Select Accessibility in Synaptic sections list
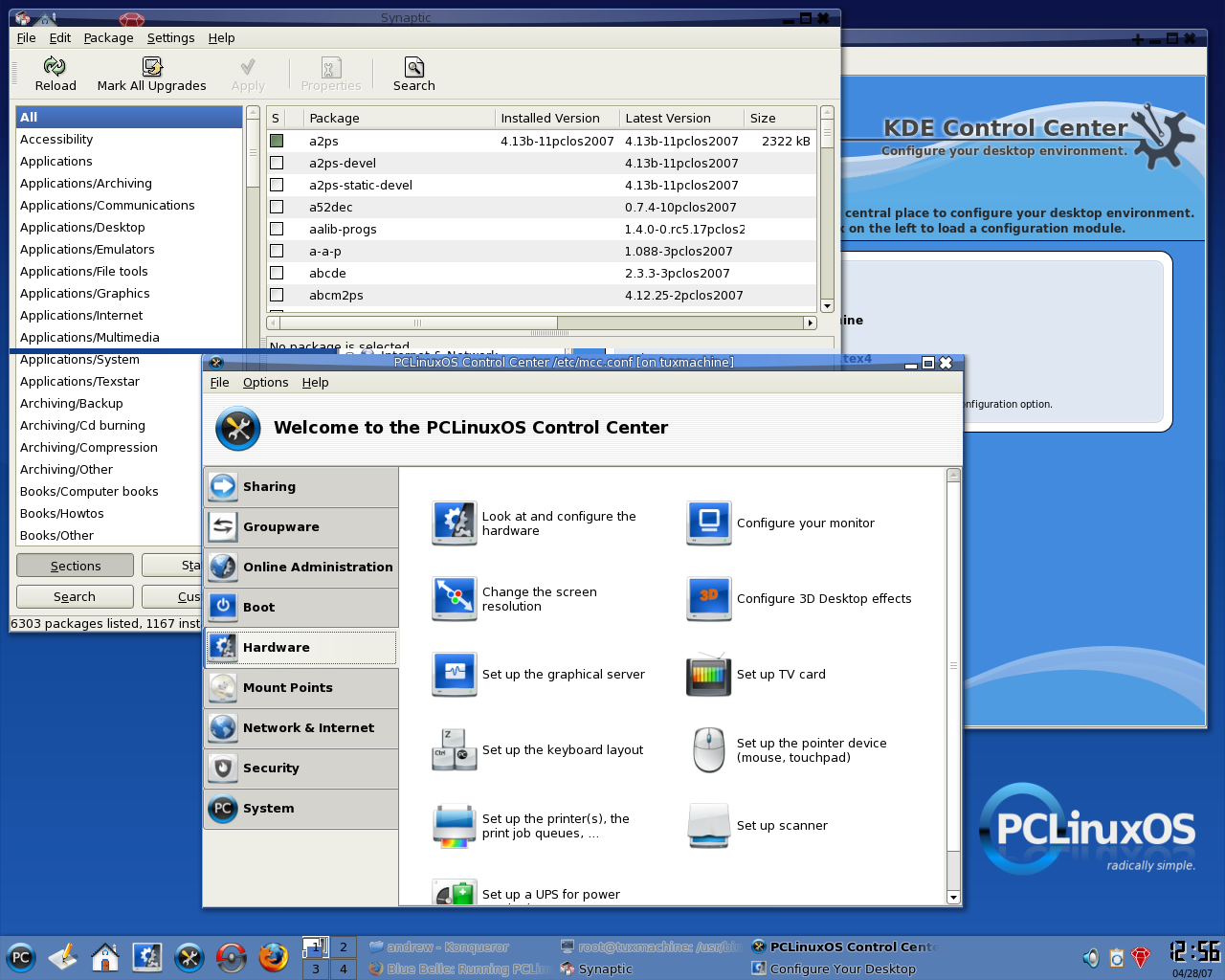 (x=129, y=139)
